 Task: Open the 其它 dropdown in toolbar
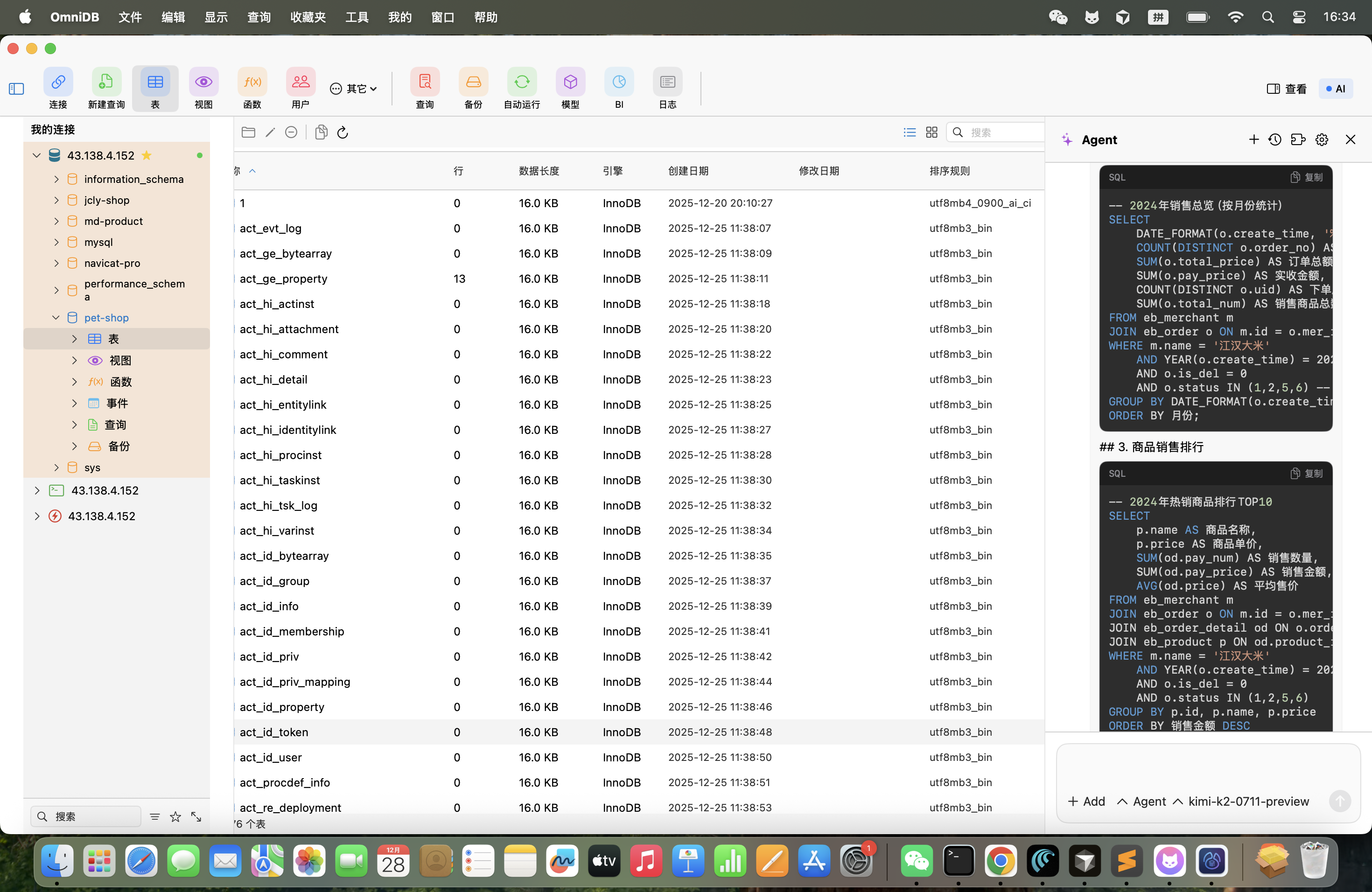tap(353, 89)
